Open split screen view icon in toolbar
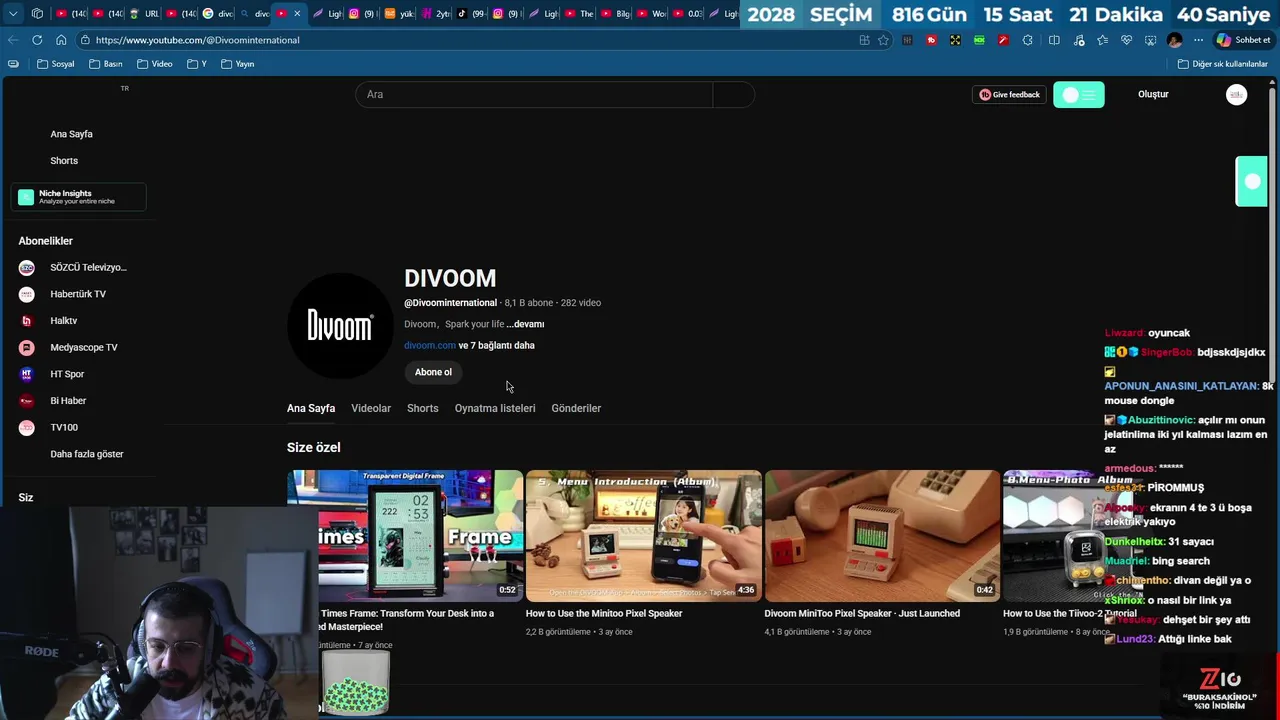 [x=1054, y=40]
